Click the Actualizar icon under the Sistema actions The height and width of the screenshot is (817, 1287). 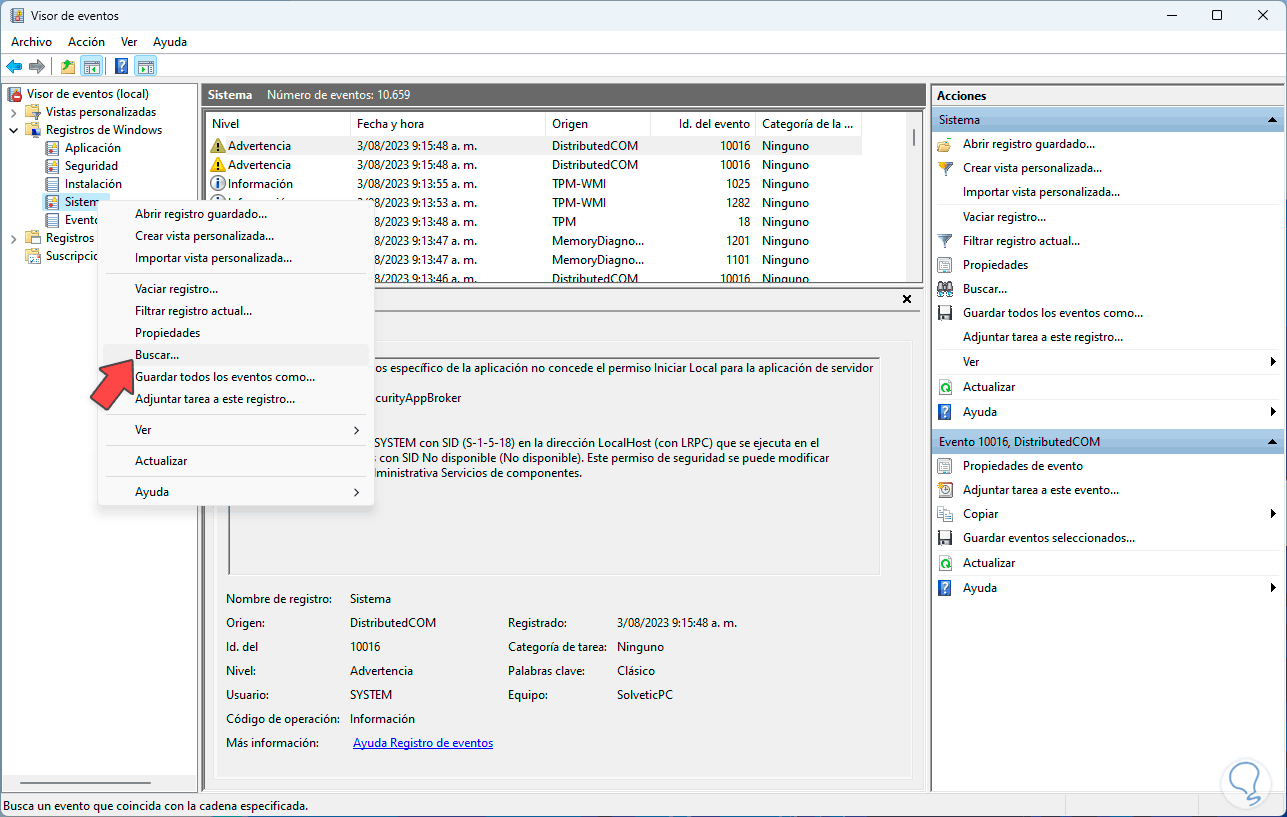tap(945, 387)
